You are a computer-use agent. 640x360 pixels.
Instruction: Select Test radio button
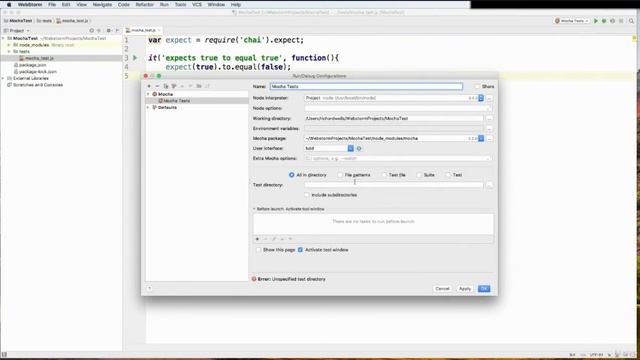pos(448,175)
